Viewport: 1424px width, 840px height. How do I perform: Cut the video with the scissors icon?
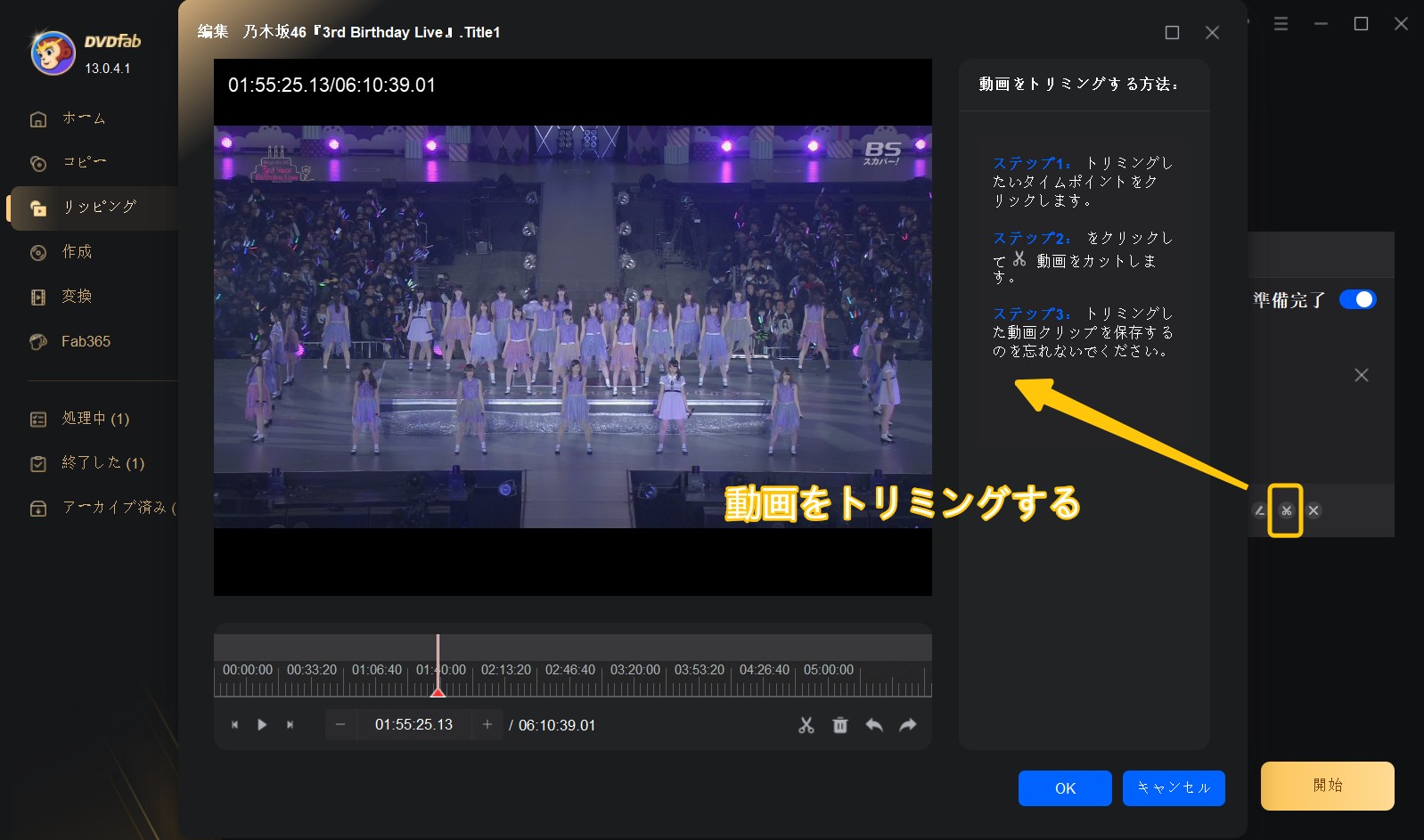(806, 725)
